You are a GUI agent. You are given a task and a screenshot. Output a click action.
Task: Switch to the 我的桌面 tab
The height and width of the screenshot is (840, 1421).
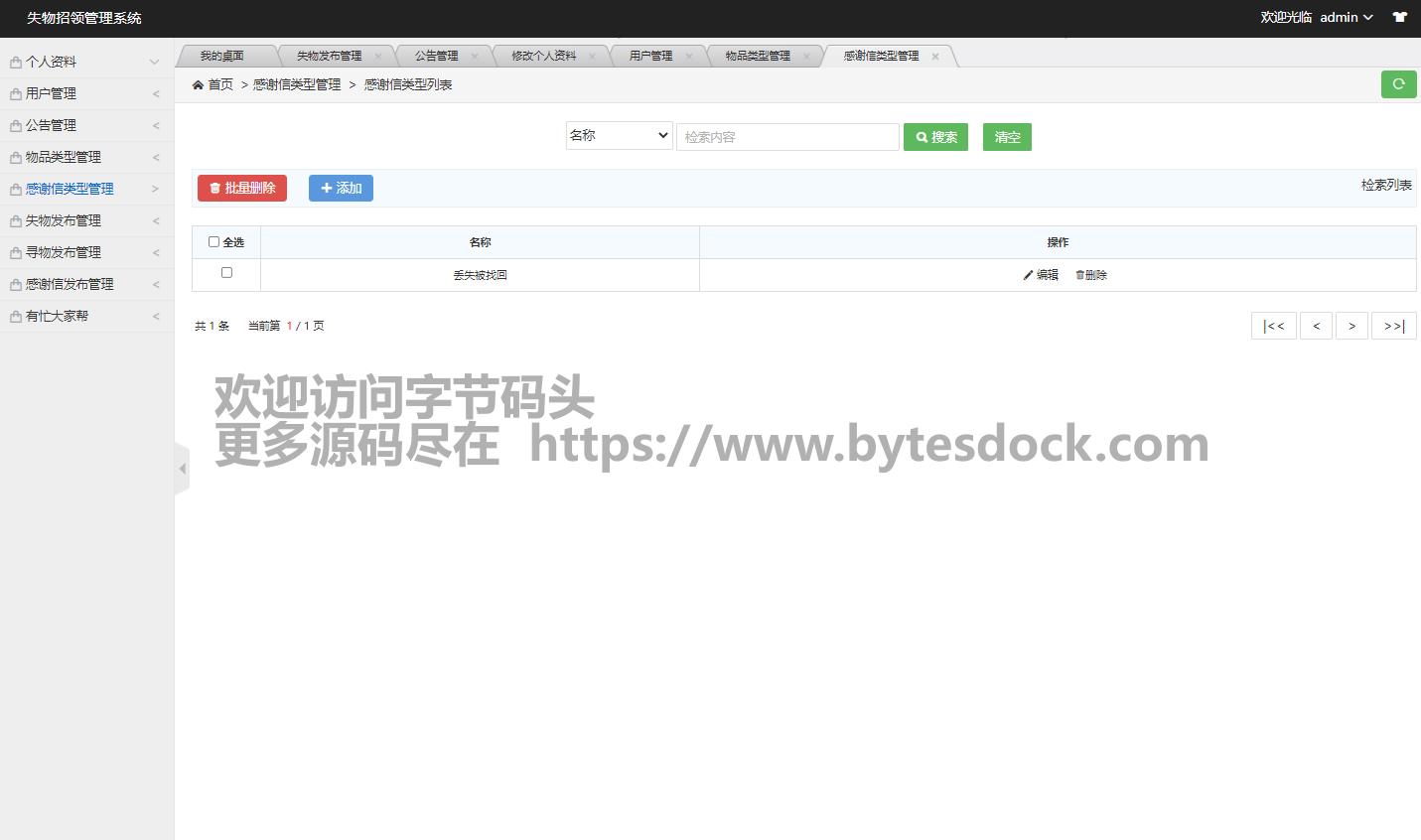tap(221, 57)
